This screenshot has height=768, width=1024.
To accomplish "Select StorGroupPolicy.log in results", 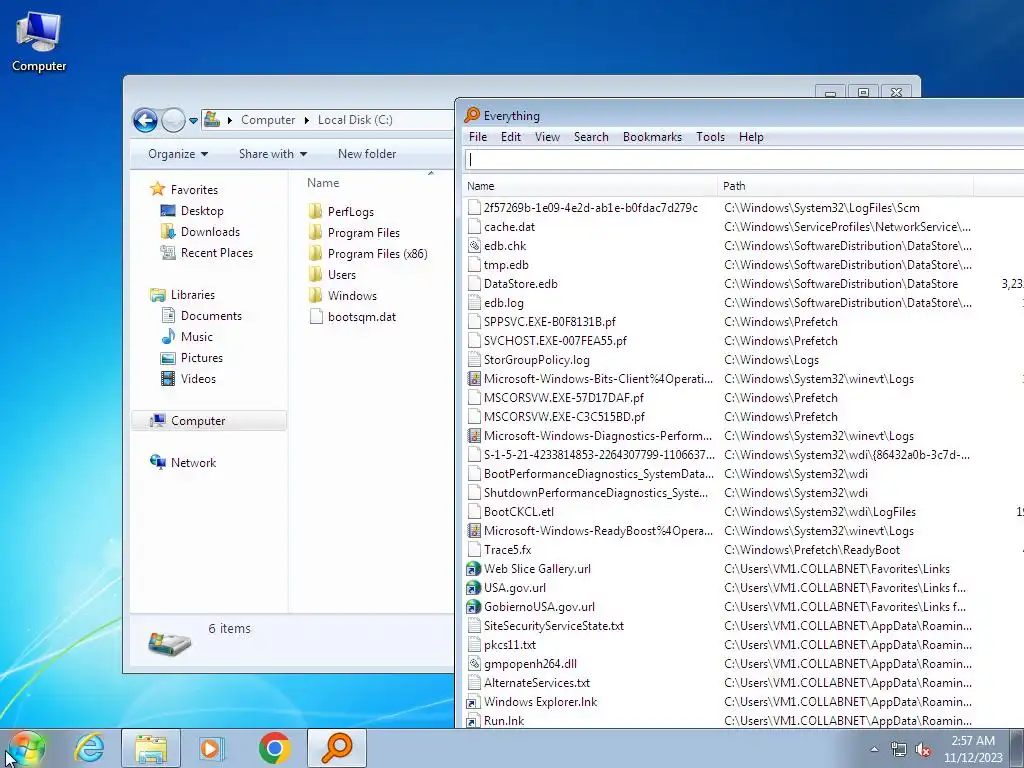I will pyautogui.click(x=537, y=360).
